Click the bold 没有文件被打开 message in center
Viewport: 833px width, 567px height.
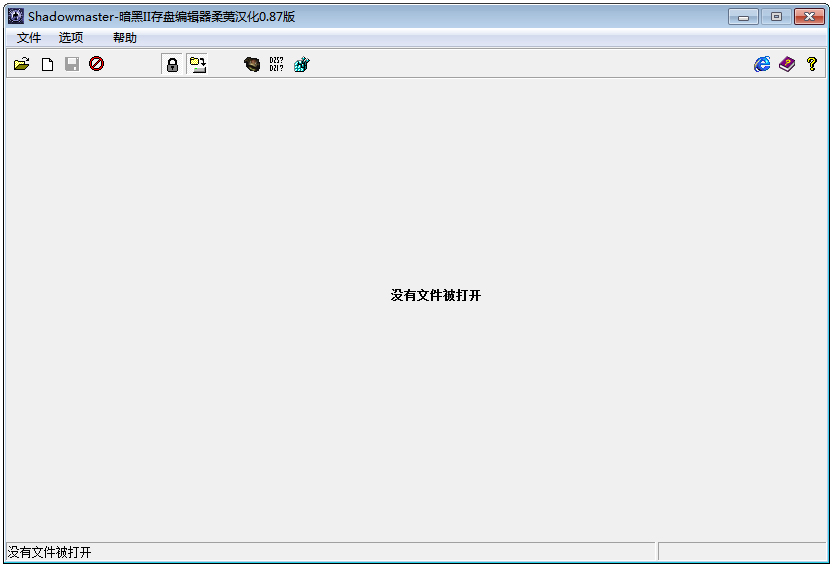tap(436, 296)
